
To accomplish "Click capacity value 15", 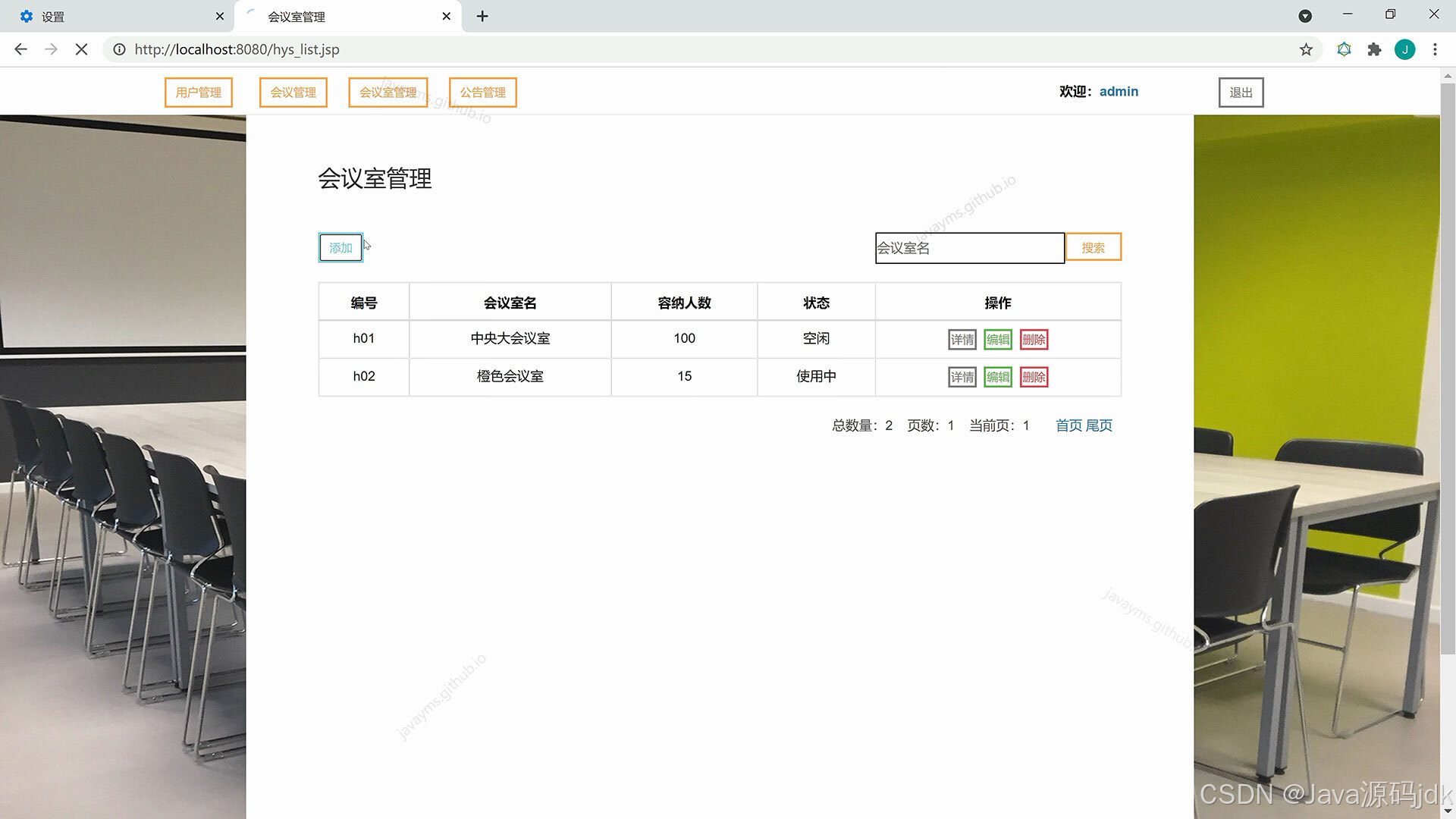I will [685, 377].
